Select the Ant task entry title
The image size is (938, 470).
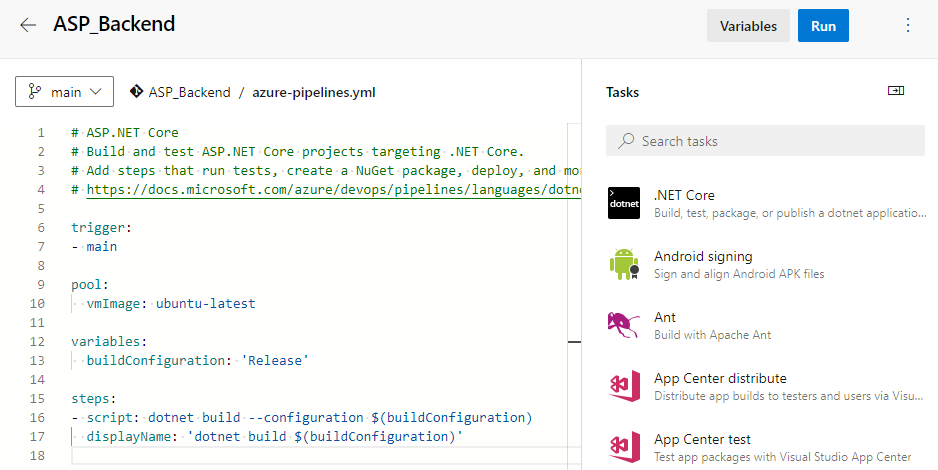tap(665, 317)
